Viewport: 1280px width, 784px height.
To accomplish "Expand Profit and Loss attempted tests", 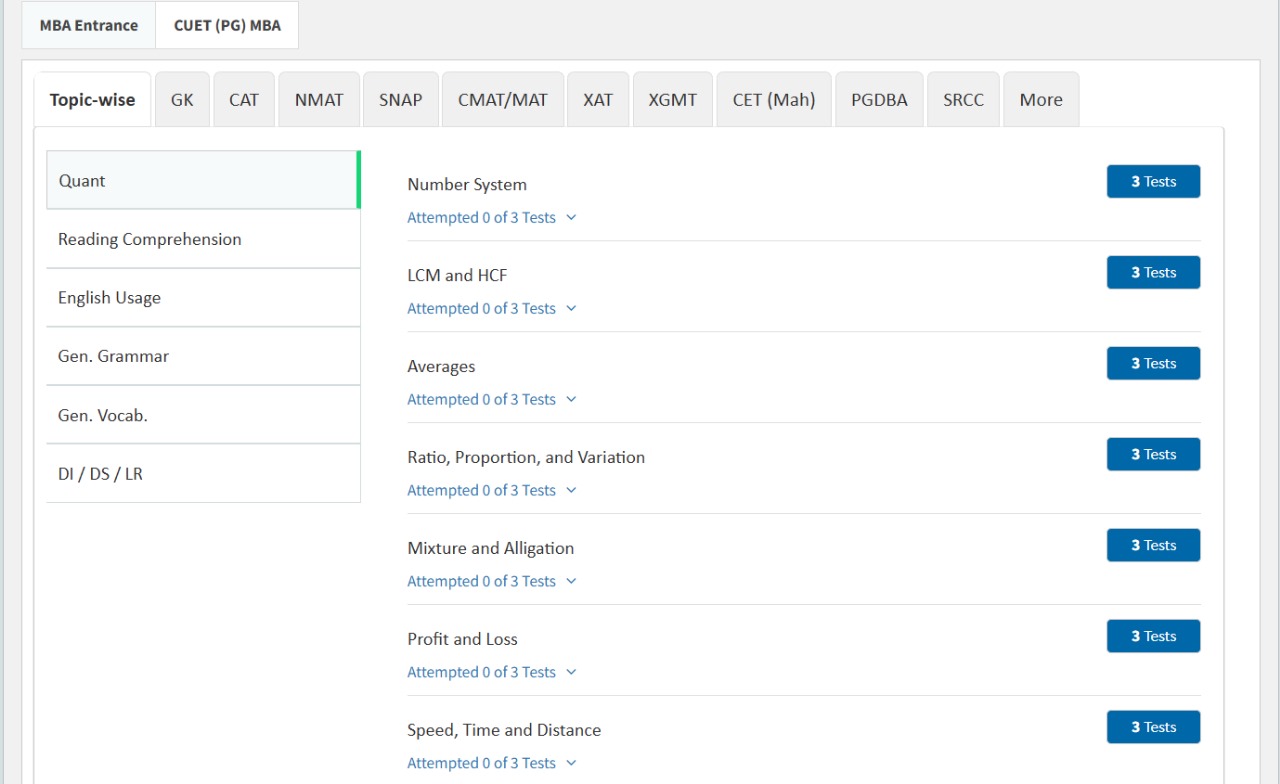I will pyautogui.click(x=492, y=673).
